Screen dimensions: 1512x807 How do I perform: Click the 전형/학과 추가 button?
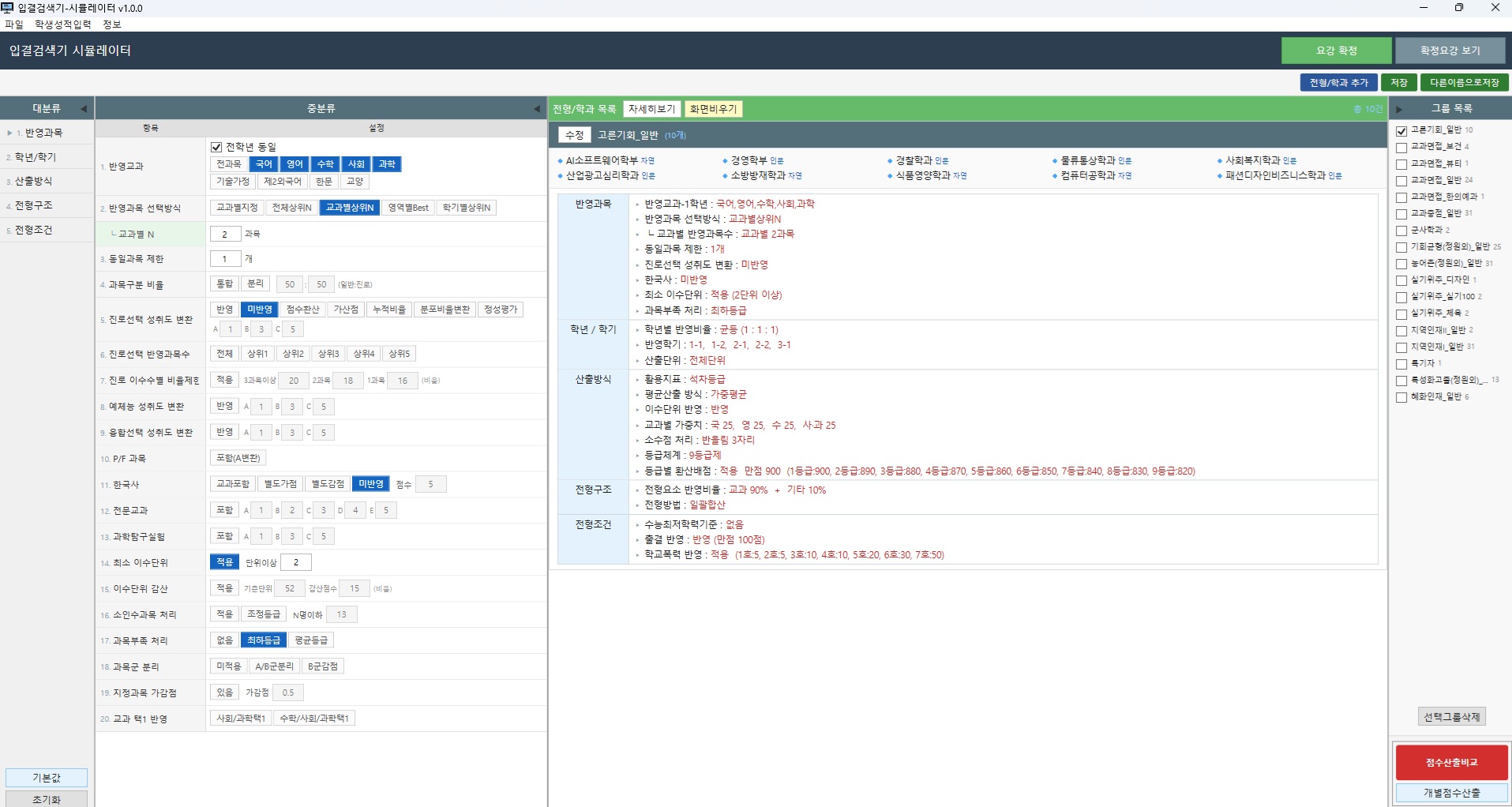(1338, 83)
